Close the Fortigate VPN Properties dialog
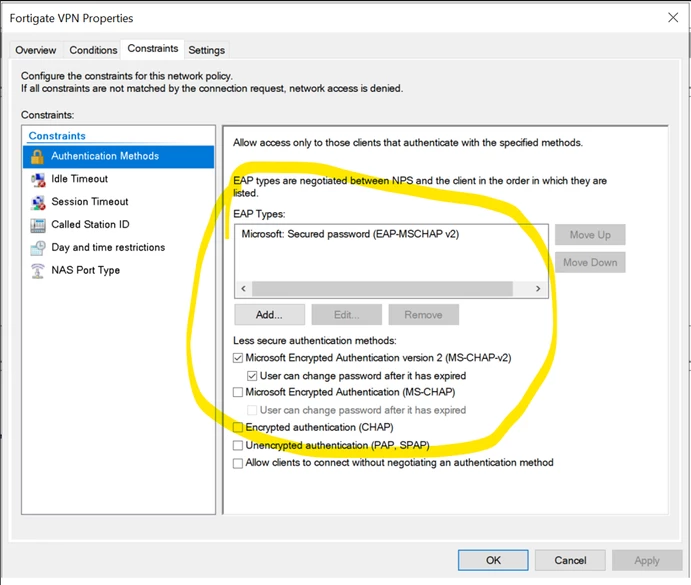The height and width of the screenshot is (585, 691). 673,18
